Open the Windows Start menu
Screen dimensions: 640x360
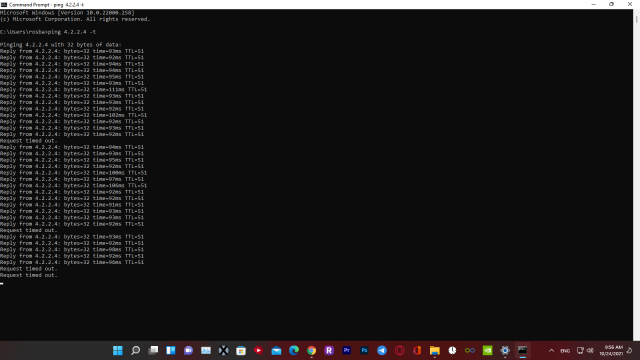(118, 350)
